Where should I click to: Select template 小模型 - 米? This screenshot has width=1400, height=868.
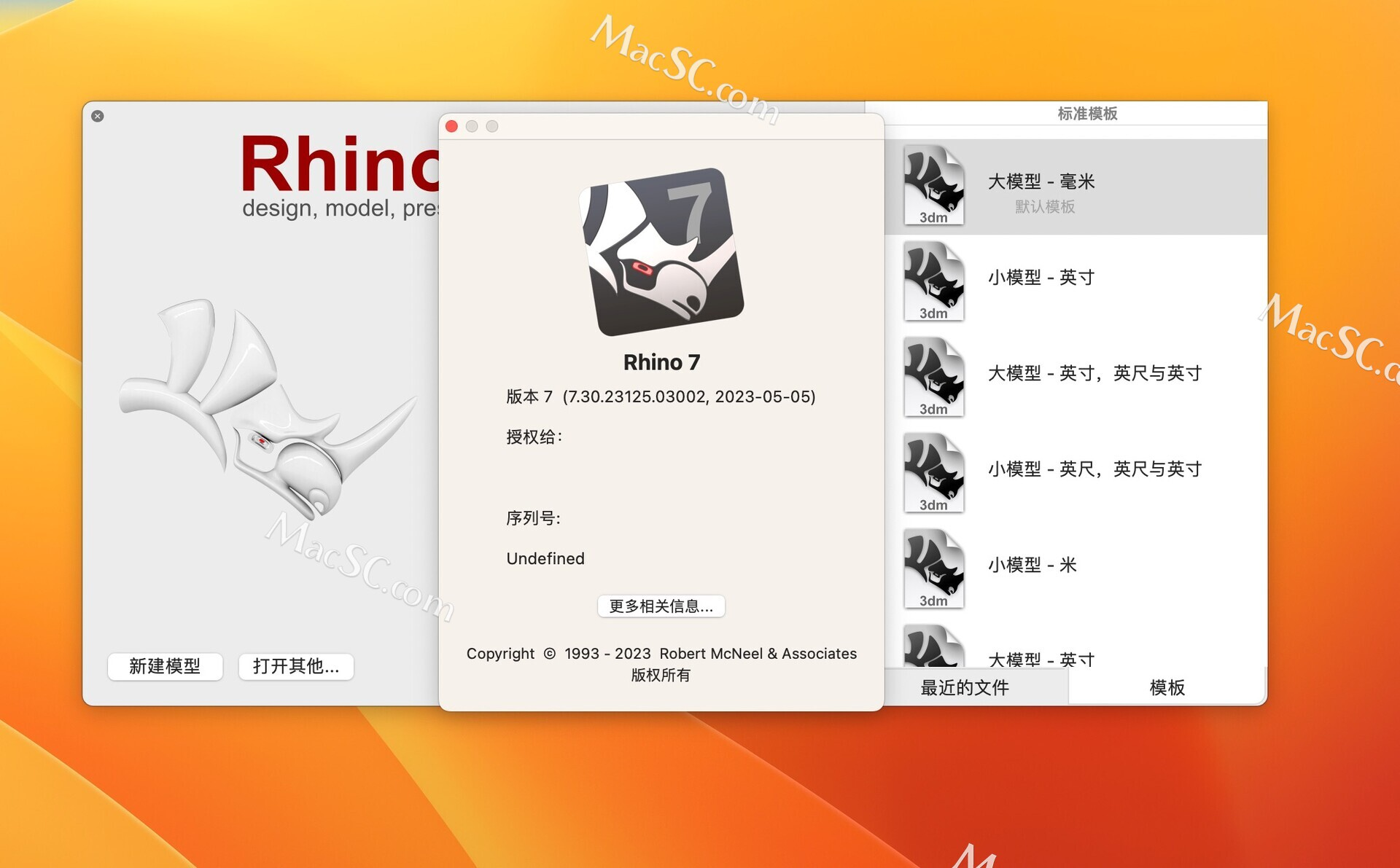tap(1076, 569)
